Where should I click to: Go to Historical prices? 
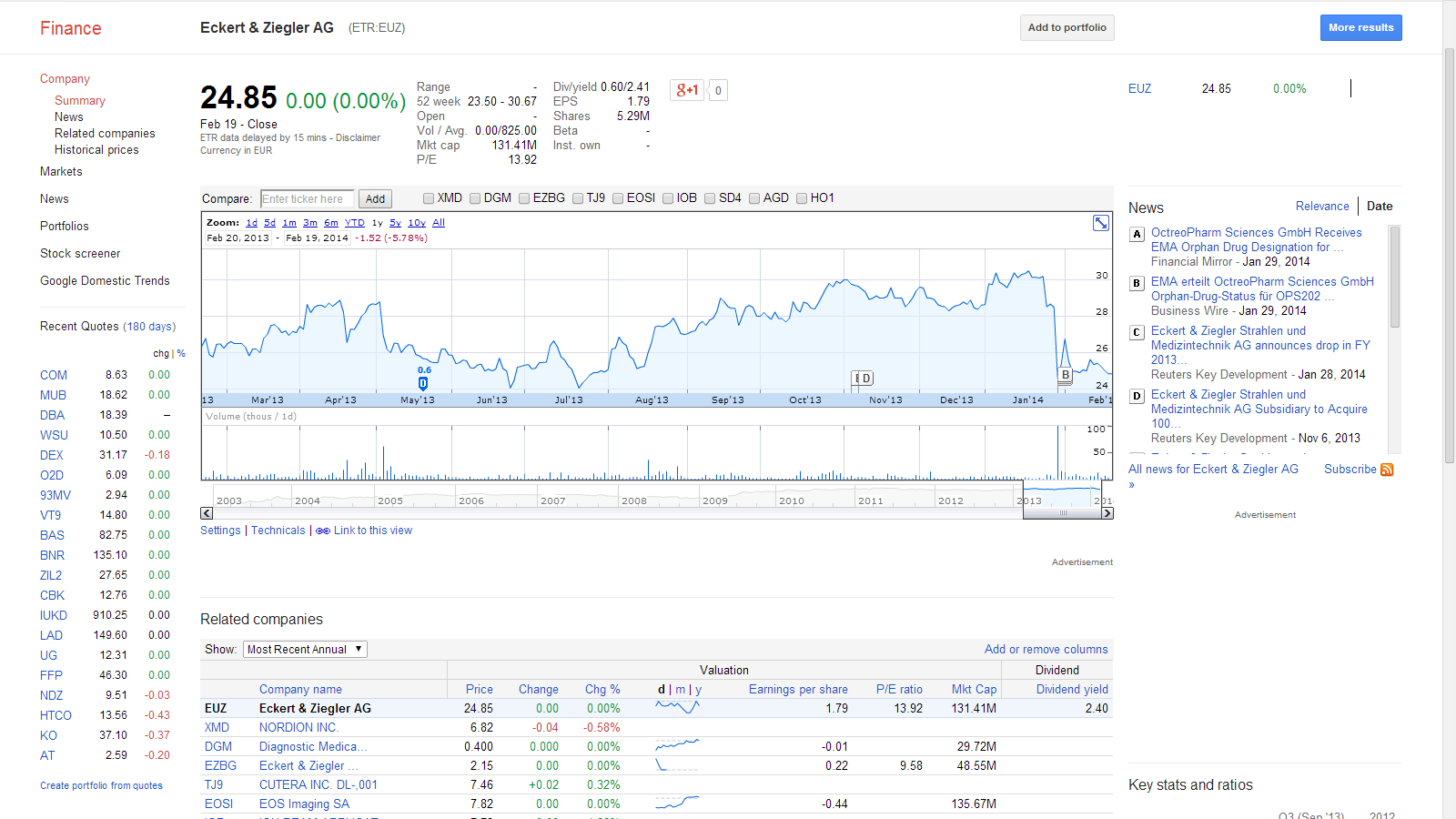pos(96,150)
